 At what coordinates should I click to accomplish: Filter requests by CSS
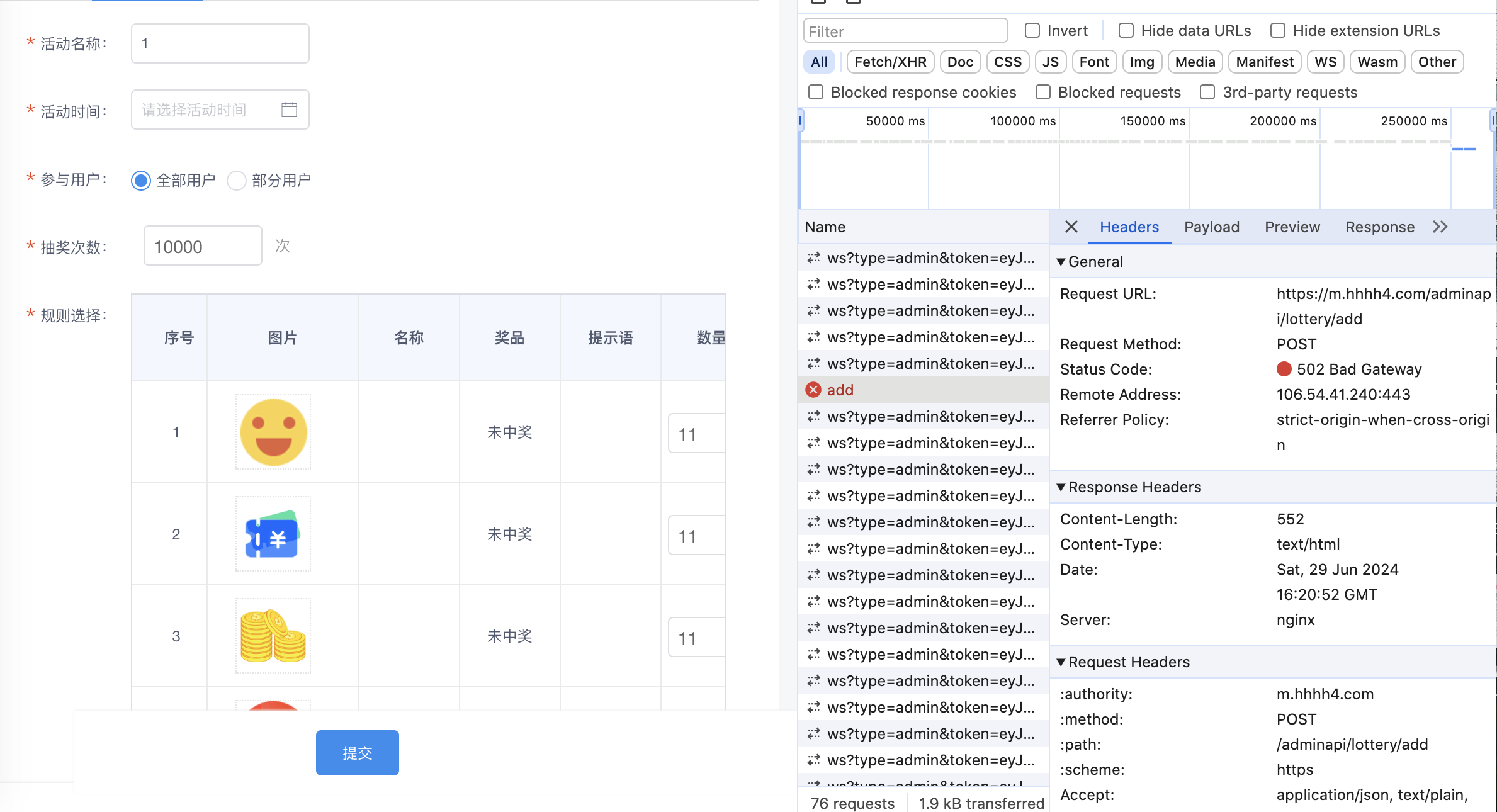(1008, 62)
